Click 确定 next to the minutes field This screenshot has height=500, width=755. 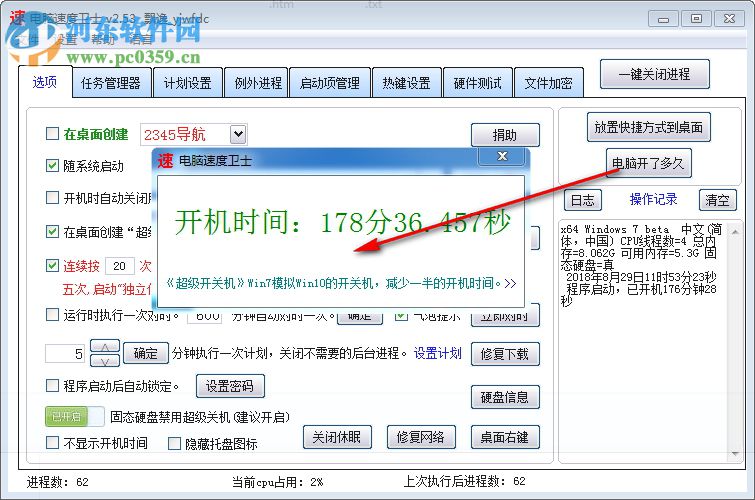(146, 354)
